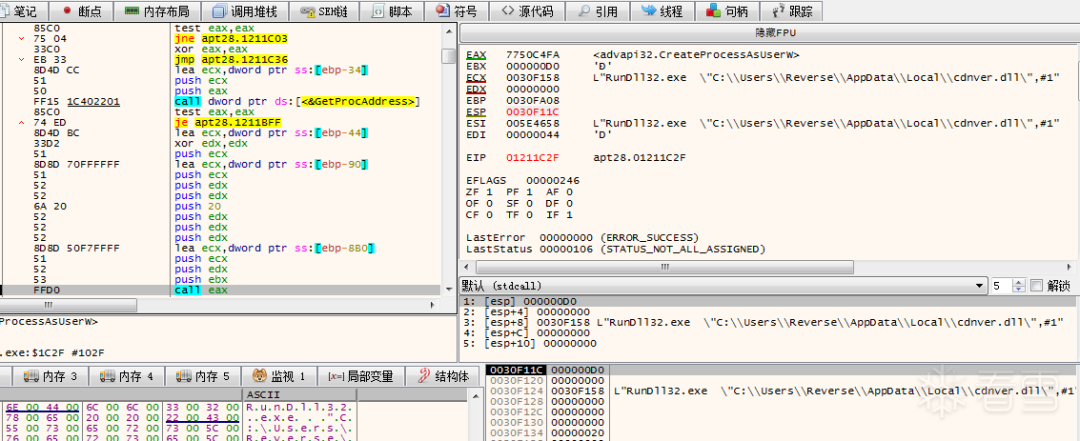
Task: Open the 源代码 source tab
Action: point(528,11)
